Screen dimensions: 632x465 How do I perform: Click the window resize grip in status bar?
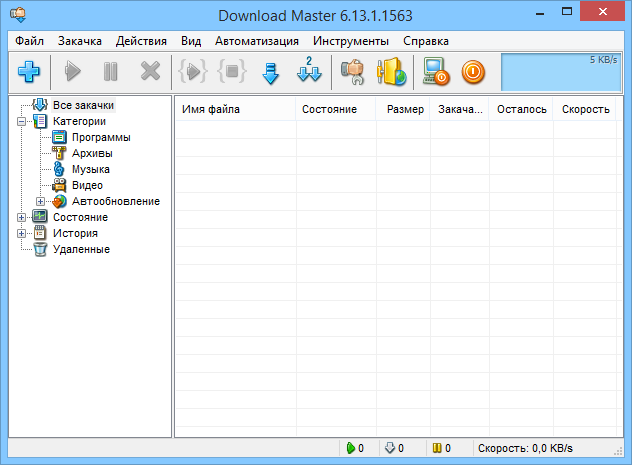(x=618, y=451)
